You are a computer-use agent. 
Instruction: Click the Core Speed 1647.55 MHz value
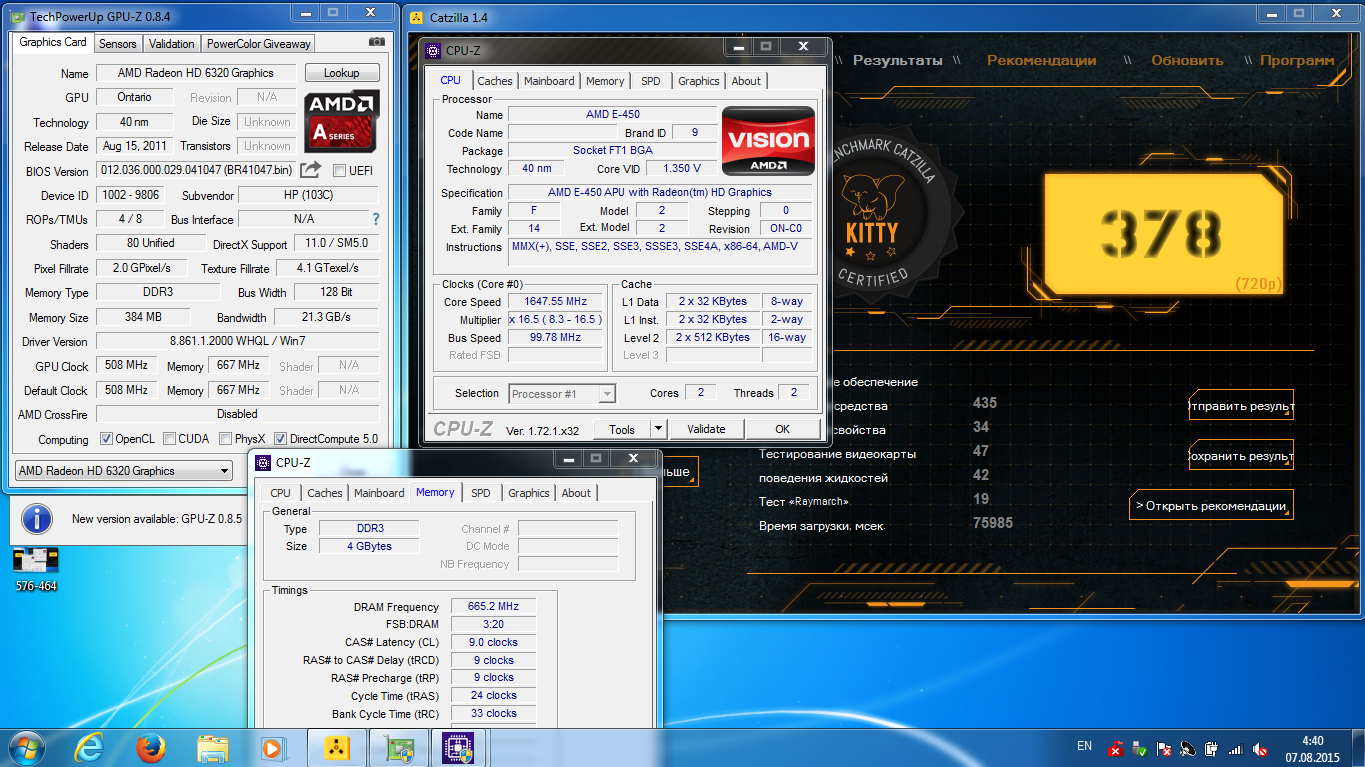tap(555, 301)
